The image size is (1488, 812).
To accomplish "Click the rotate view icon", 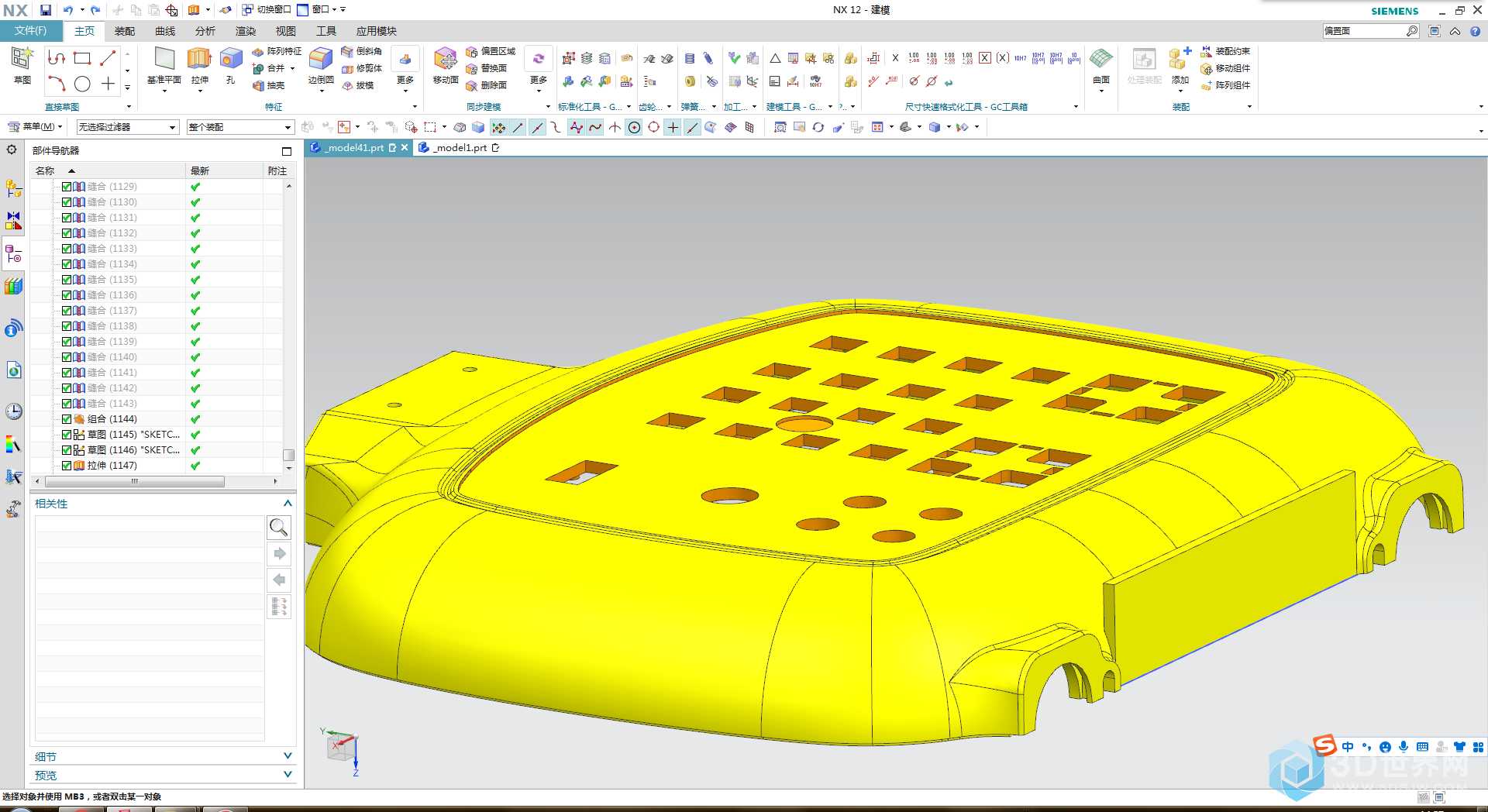I will [818, 127].
